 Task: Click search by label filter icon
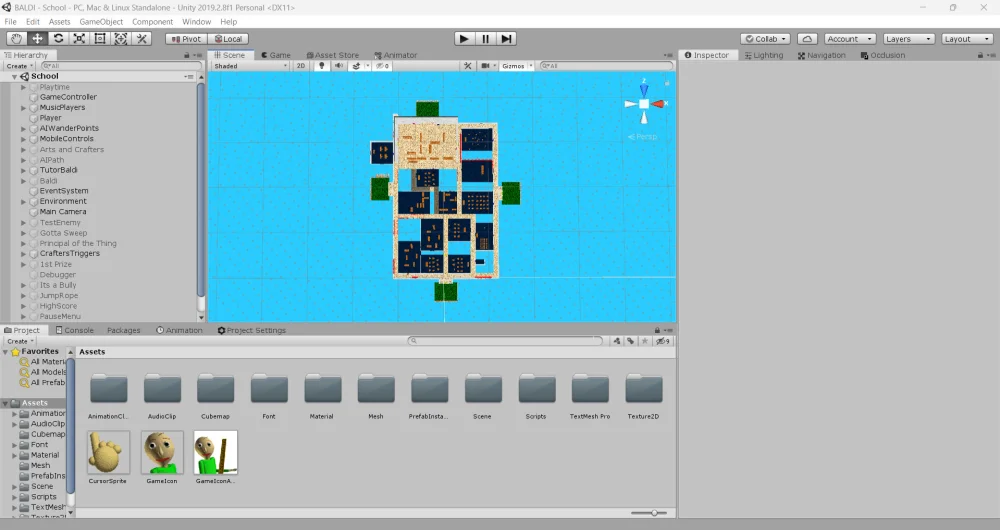point(631,341)
